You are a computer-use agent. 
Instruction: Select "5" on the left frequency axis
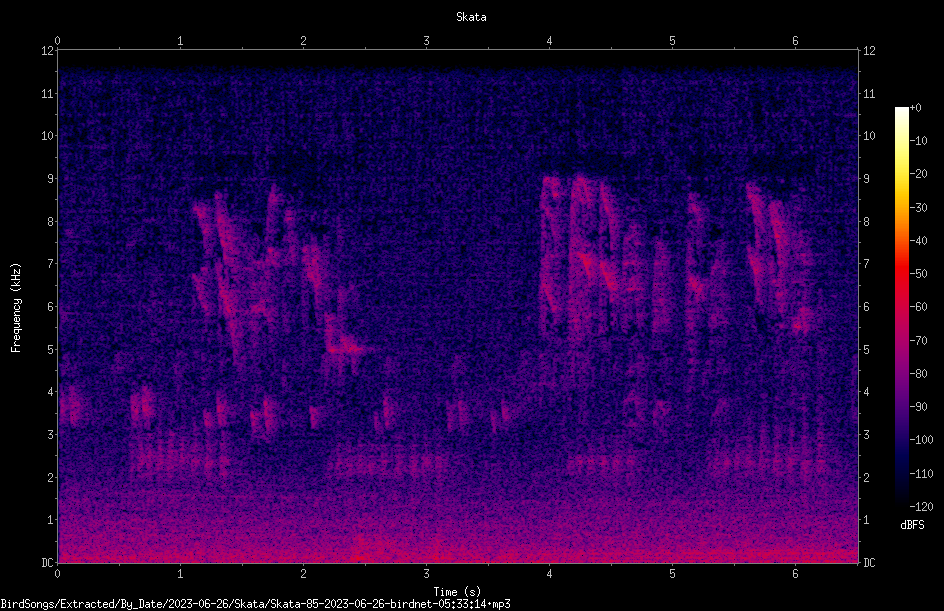(50, 350)
